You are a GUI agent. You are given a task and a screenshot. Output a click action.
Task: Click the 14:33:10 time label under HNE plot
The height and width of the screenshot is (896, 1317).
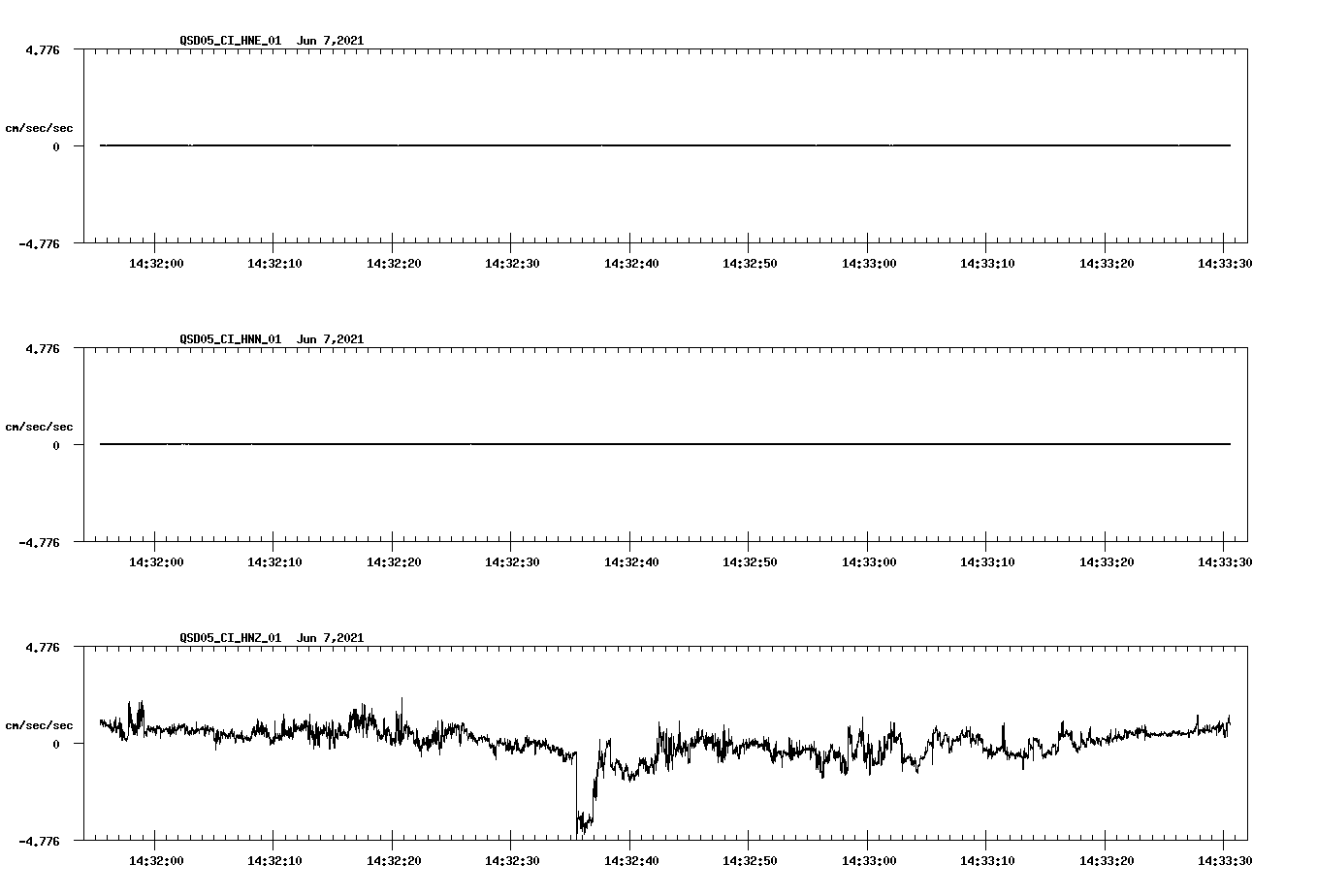987,263
